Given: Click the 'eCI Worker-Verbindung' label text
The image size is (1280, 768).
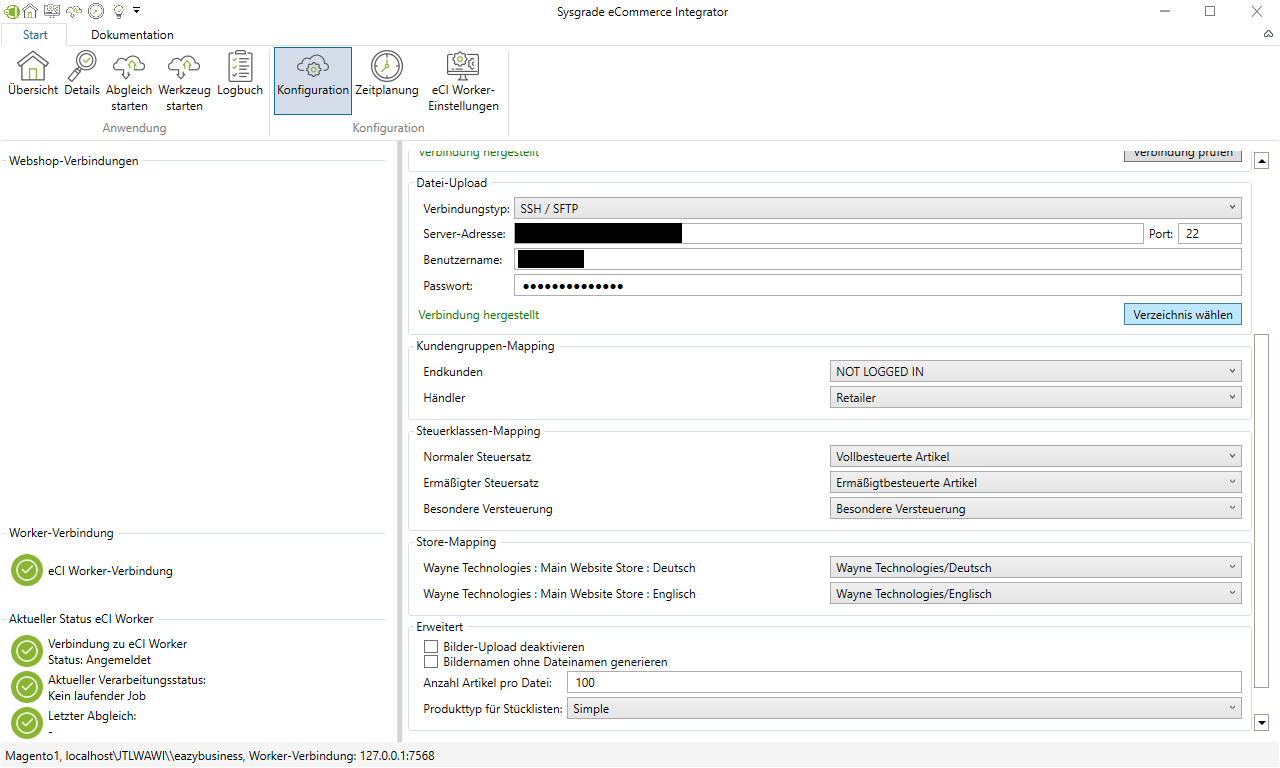Looking at the screenshot, I should [x=110, y=571].
